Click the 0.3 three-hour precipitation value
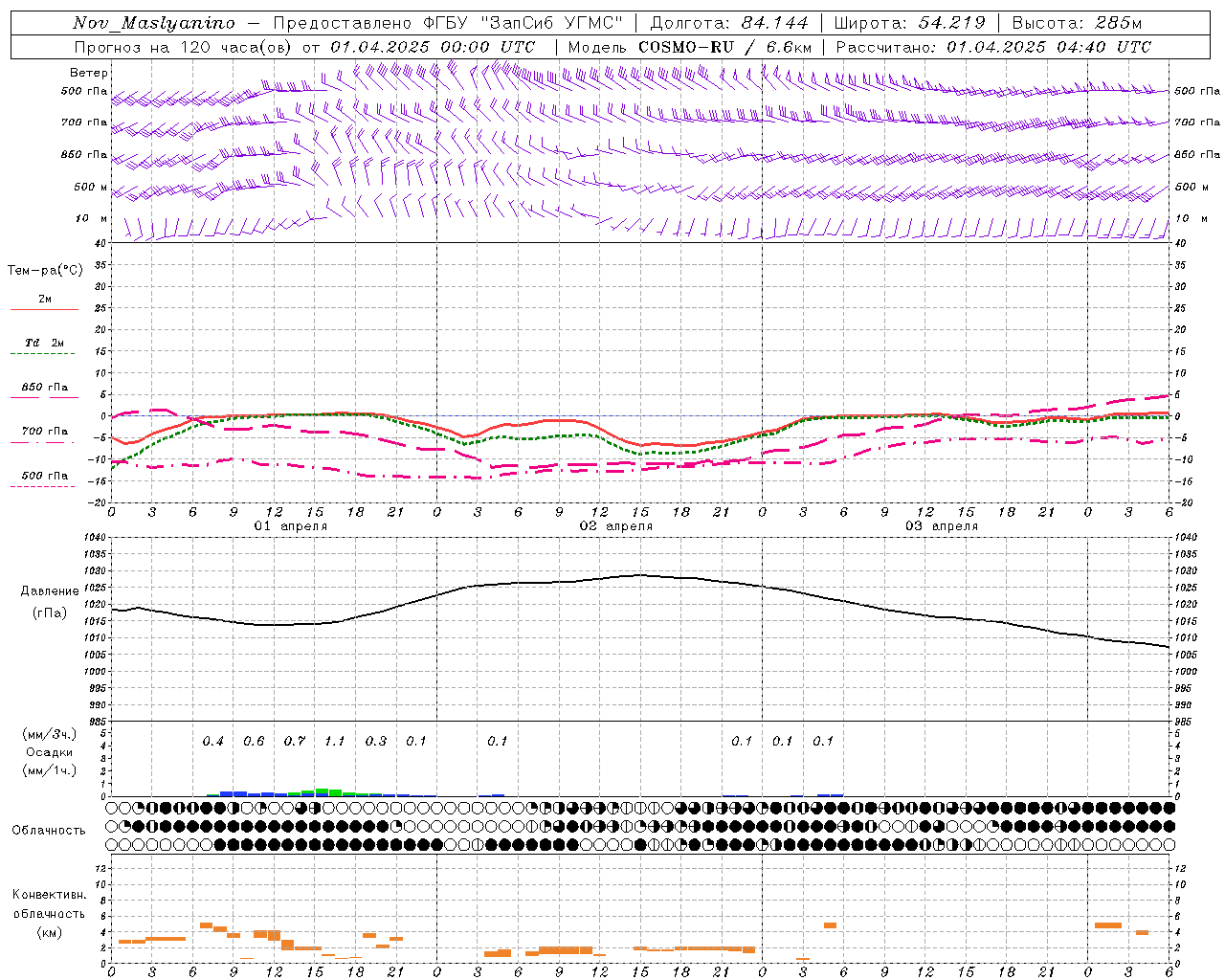The width and height of the screenshot is (1225, 980). pos(375,741)
